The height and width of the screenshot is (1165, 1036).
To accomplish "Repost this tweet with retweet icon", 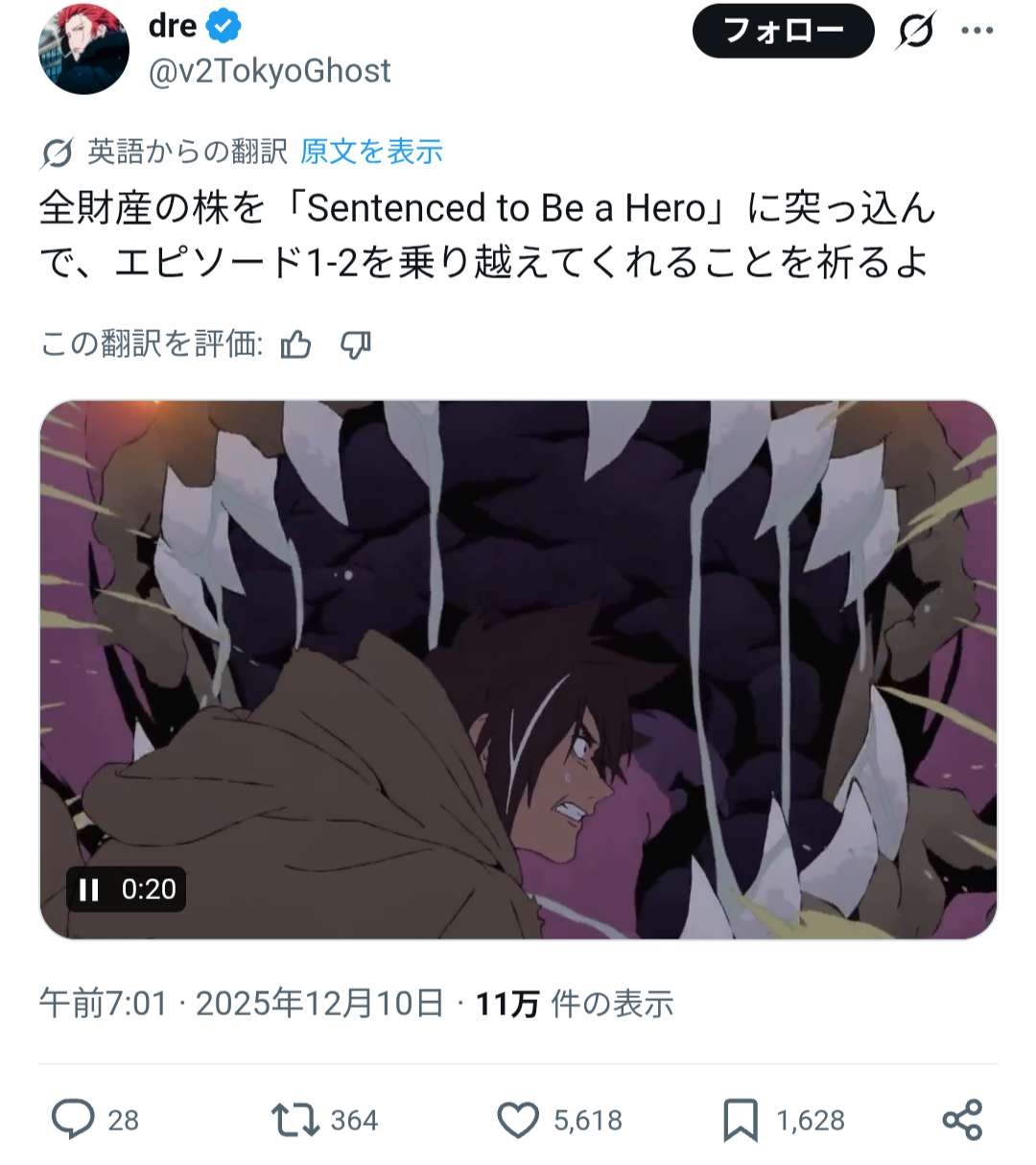I will tap(295, 1119).
